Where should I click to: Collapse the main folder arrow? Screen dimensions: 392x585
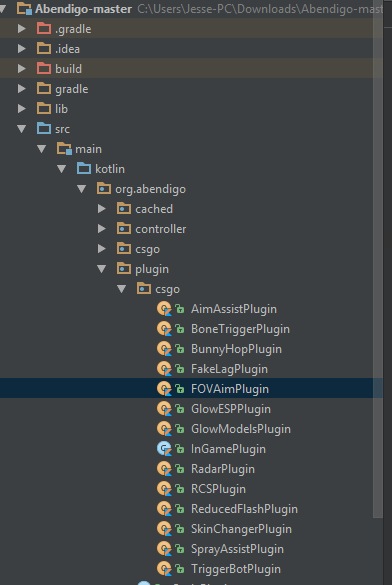[41, 149]
